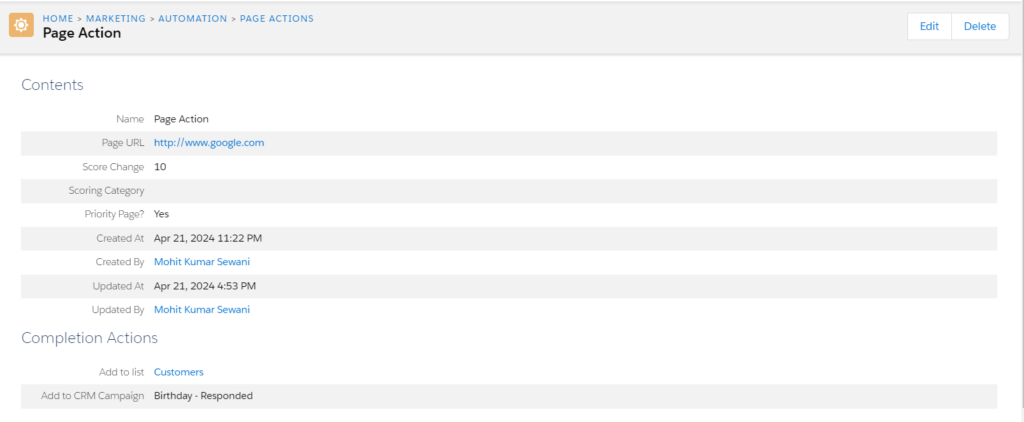Click the orange automation gear icon

[x=21, y=26]
